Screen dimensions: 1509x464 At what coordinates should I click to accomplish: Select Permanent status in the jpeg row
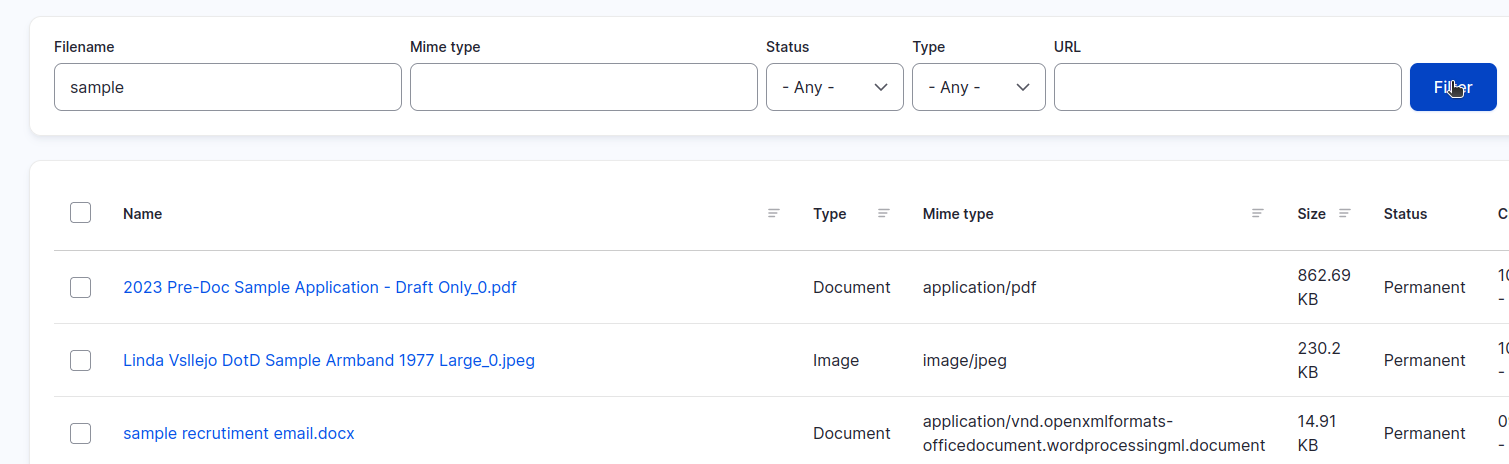point(1425,360)
